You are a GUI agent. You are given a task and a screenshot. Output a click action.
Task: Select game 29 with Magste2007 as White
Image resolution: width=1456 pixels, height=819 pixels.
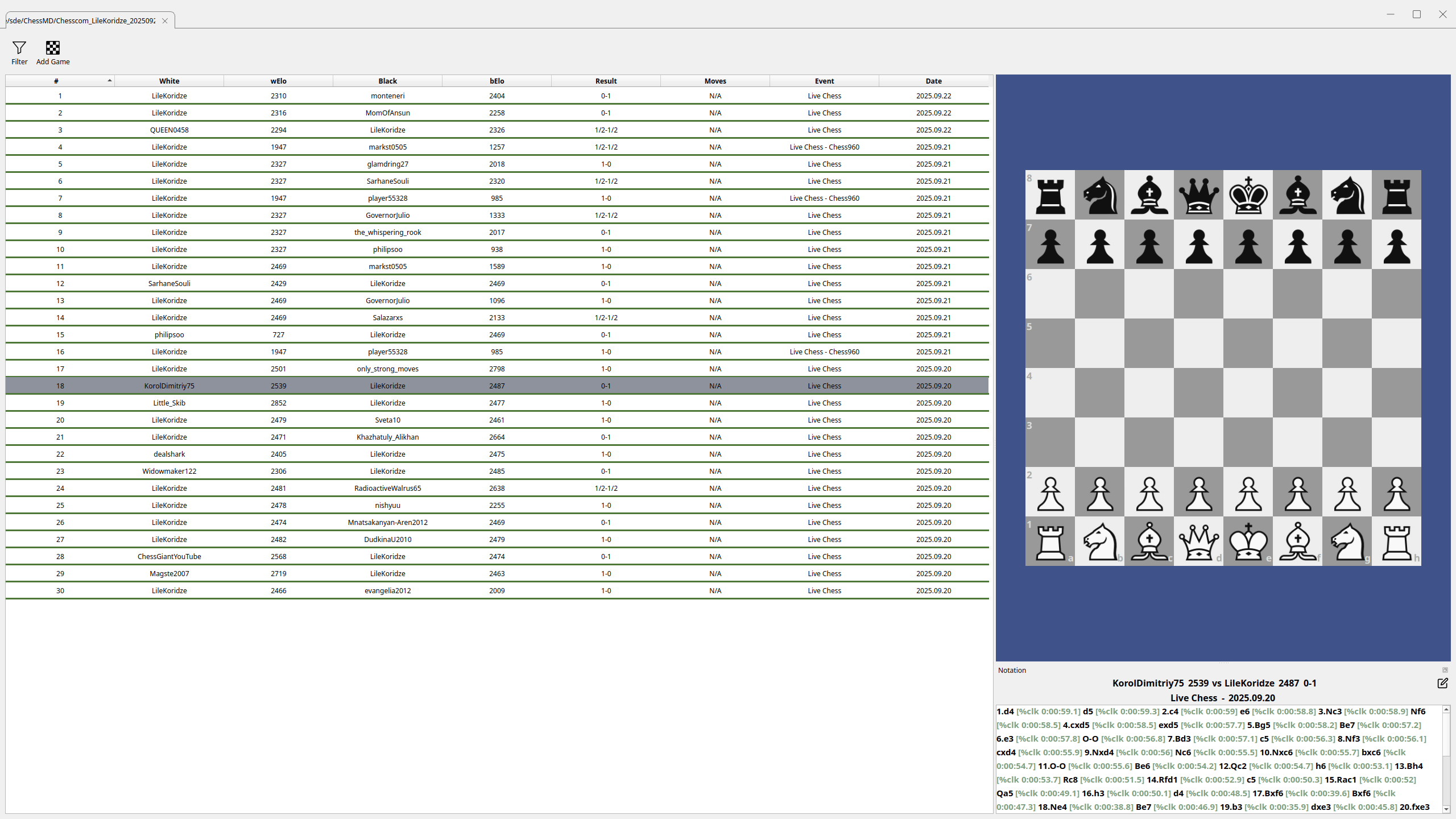click(x=497, y=573)
